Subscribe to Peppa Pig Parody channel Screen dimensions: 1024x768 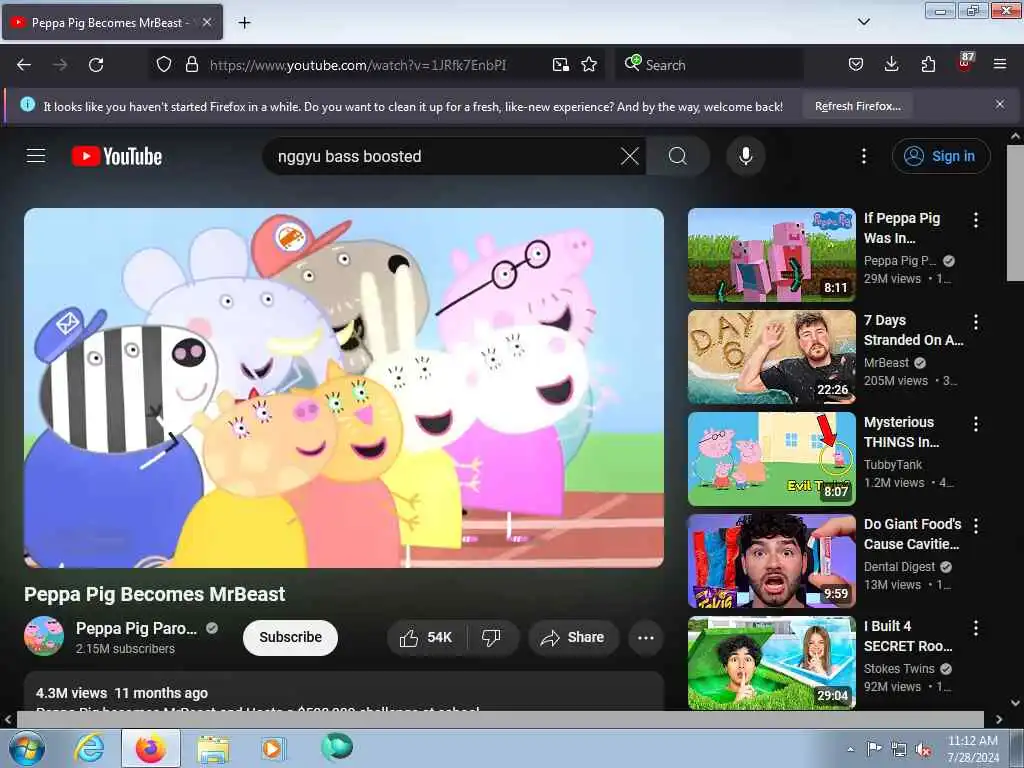pos(291,637)
